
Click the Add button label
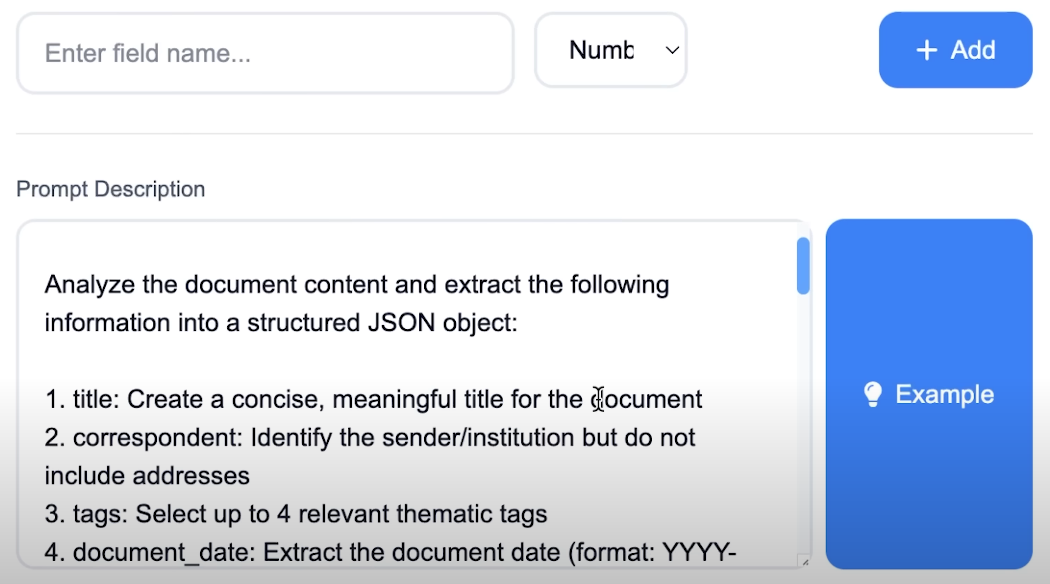click(x=973, y=50)
